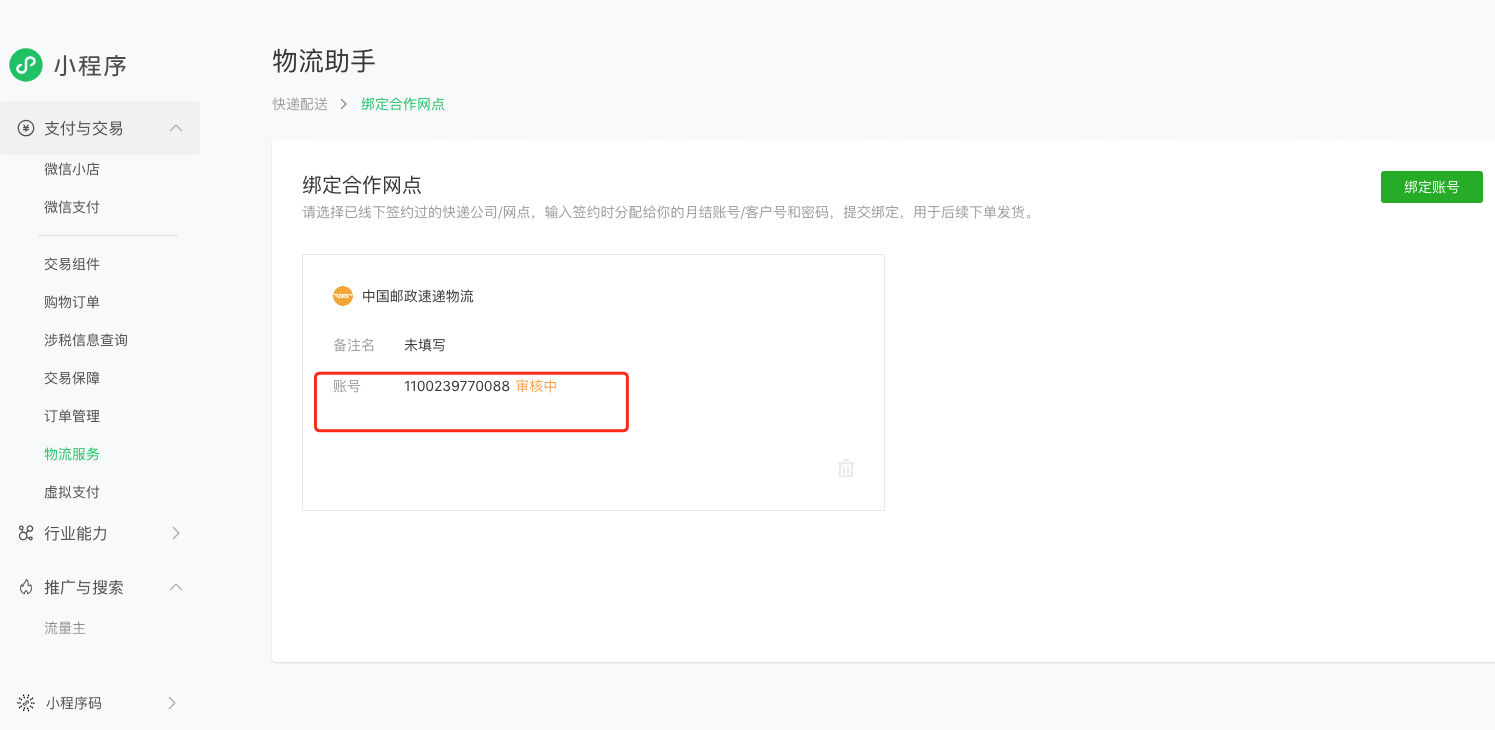Screen dimensions: 1495x730
Task: Expand the 小程序码 section arrow
Action: point(172,703)
